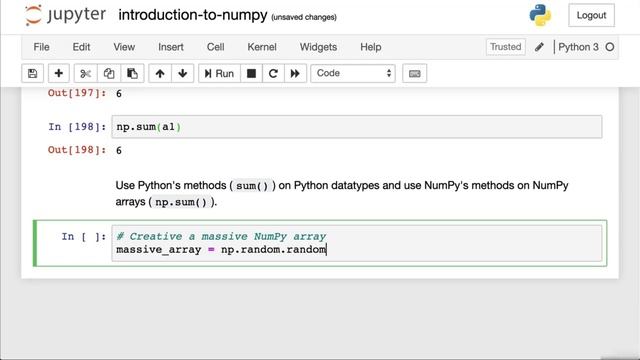Open the cell type Code dropdown
Viewport: 640px width, 360px height.
point(353,73)
